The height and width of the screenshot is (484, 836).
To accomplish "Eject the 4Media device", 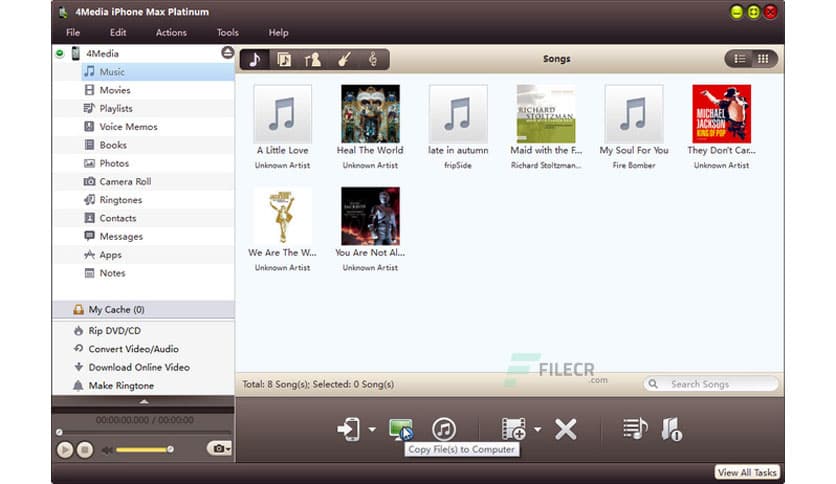I will tap(227, 52).
